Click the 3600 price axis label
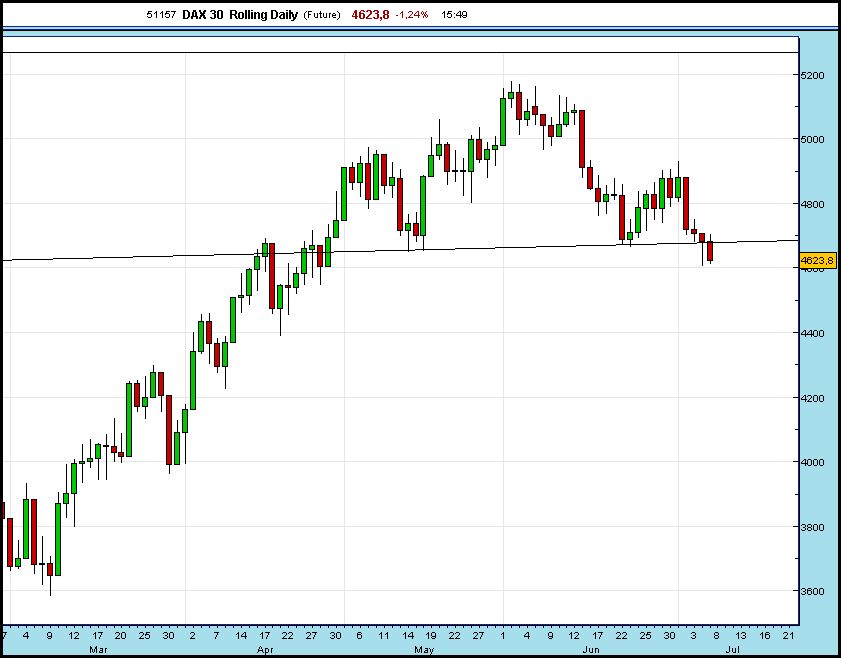This screenshot has height=658, width=841. point(814,592)
